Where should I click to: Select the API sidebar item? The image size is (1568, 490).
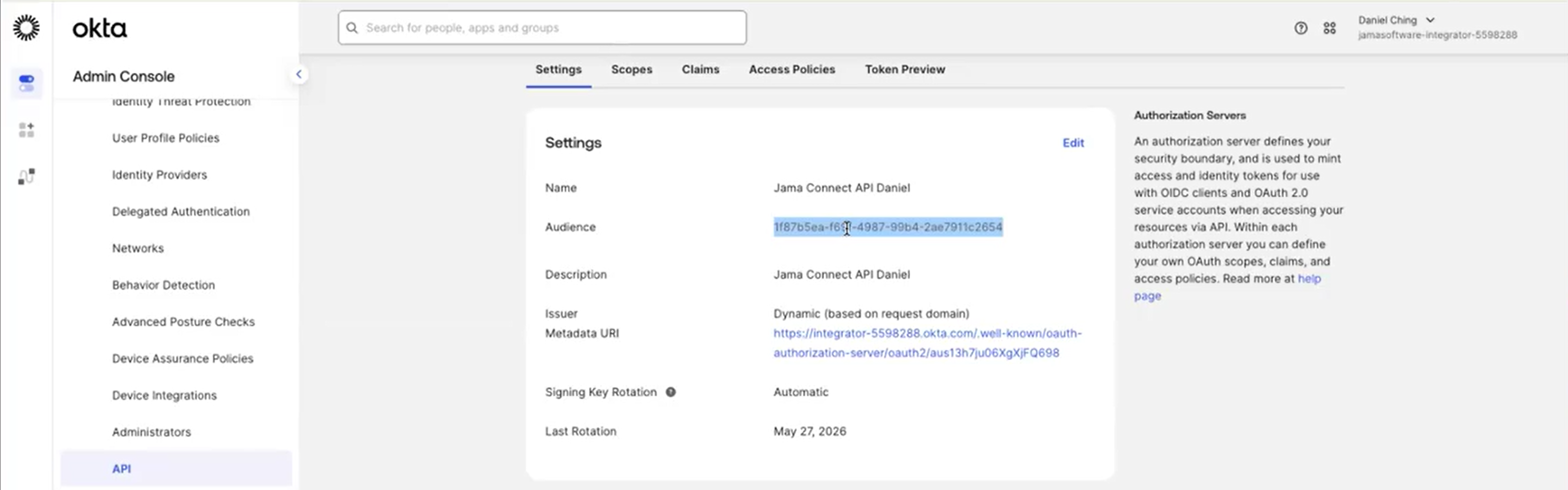pos(176,468)
